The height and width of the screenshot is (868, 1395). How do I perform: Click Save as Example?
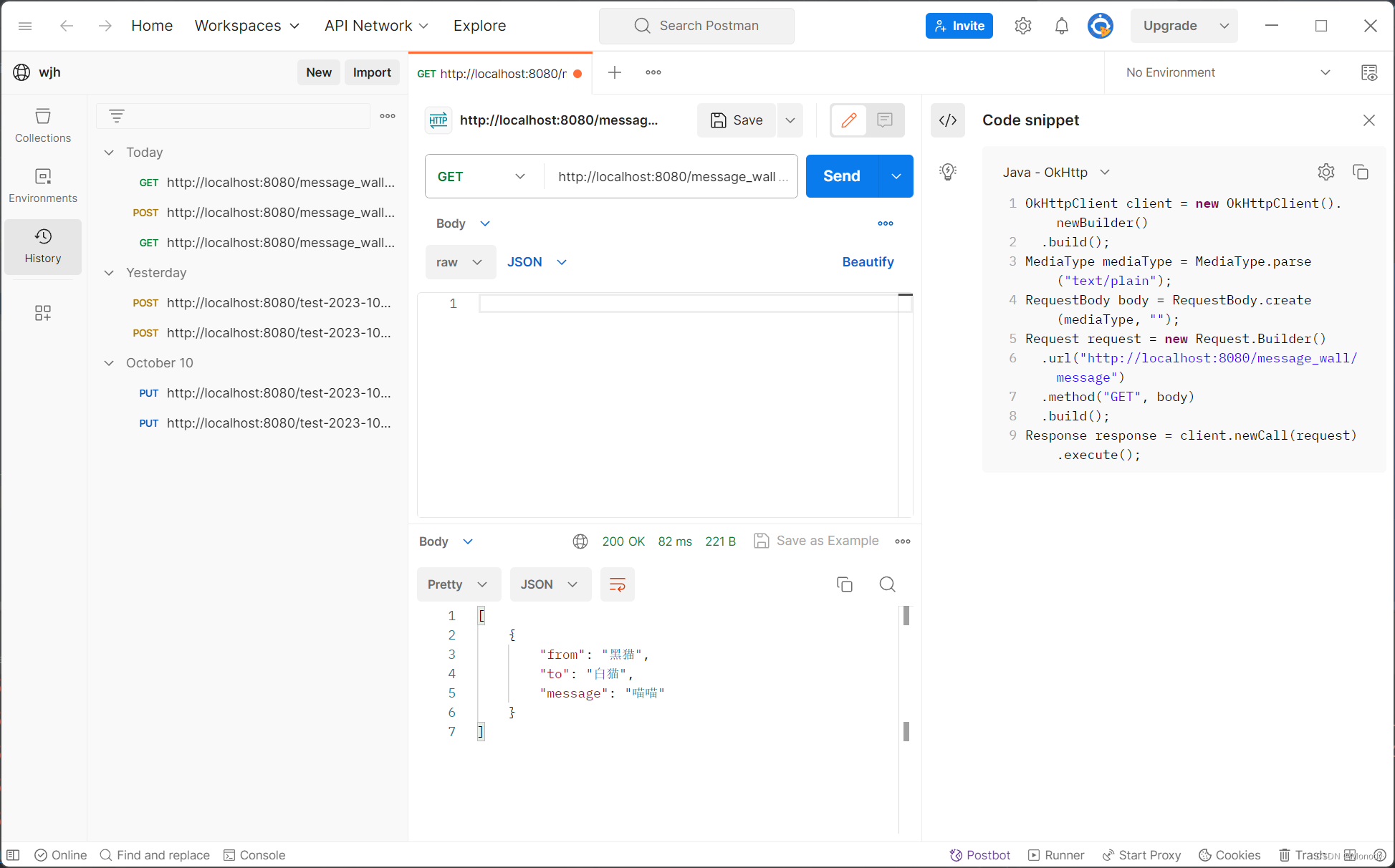click(816, 541)
